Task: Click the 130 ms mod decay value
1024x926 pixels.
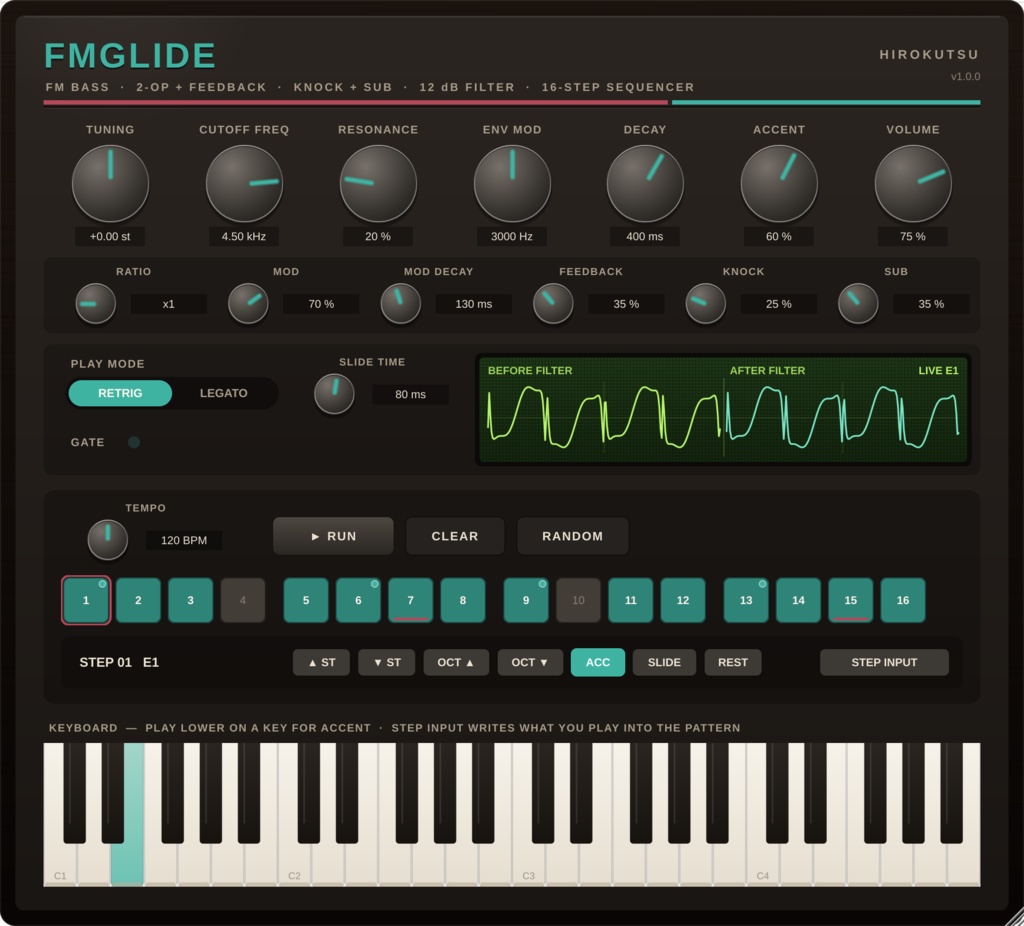Action: [x=473, y=304]
